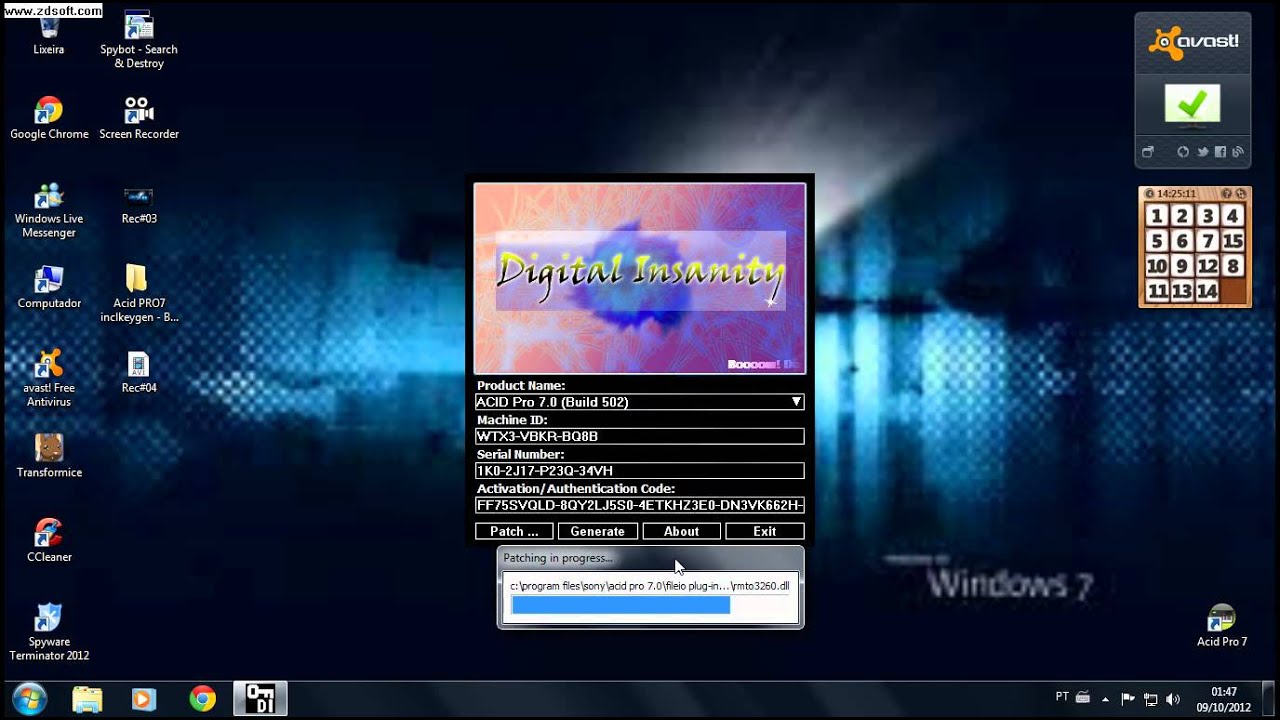
Task: Open the Computador desktop icon
Action: coord(49,287)
